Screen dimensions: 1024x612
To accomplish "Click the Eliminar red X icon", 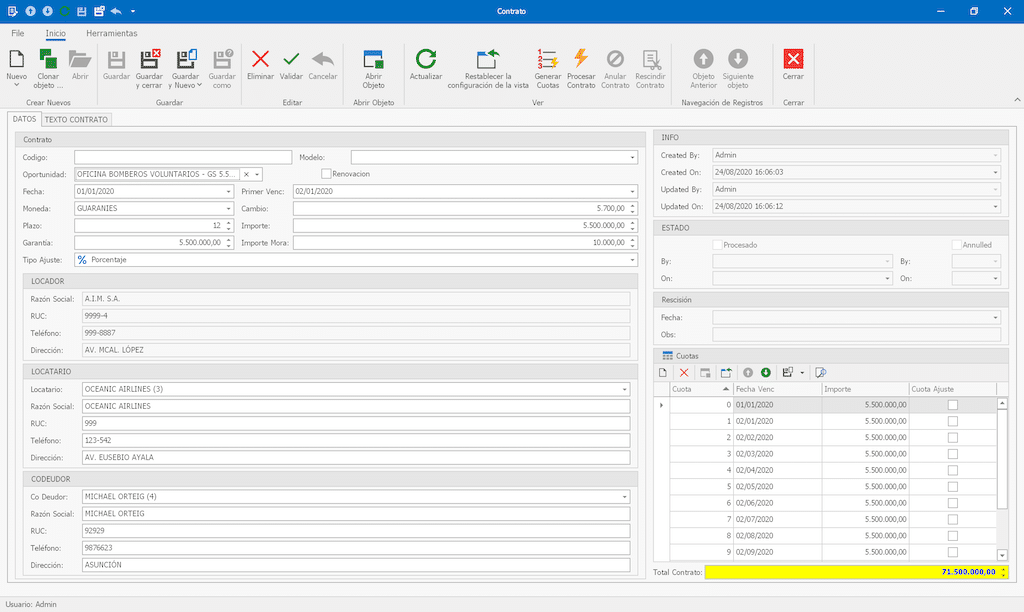I will [x=260, y=60].
